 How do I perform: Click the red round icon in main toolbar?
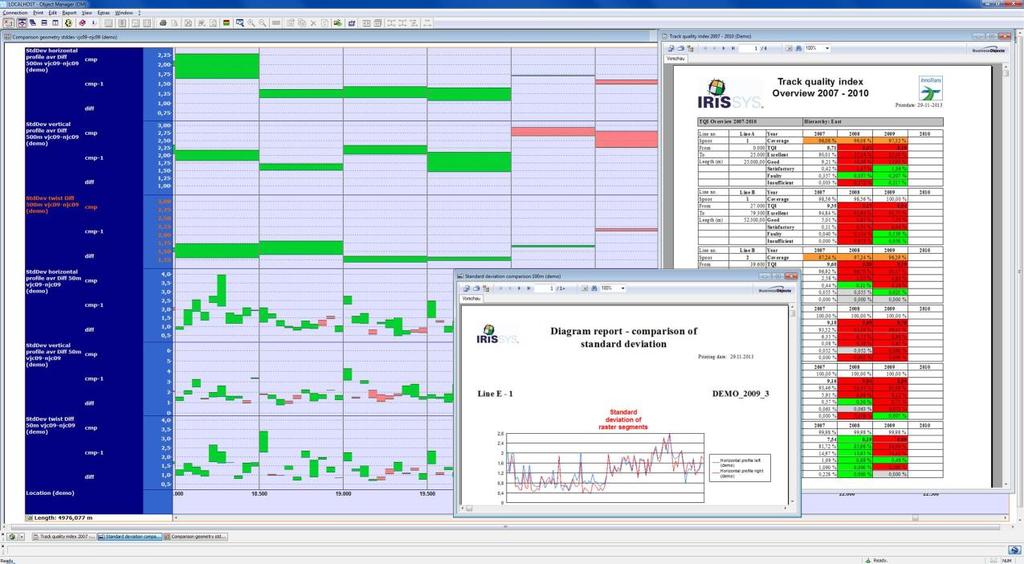(82, 23)
